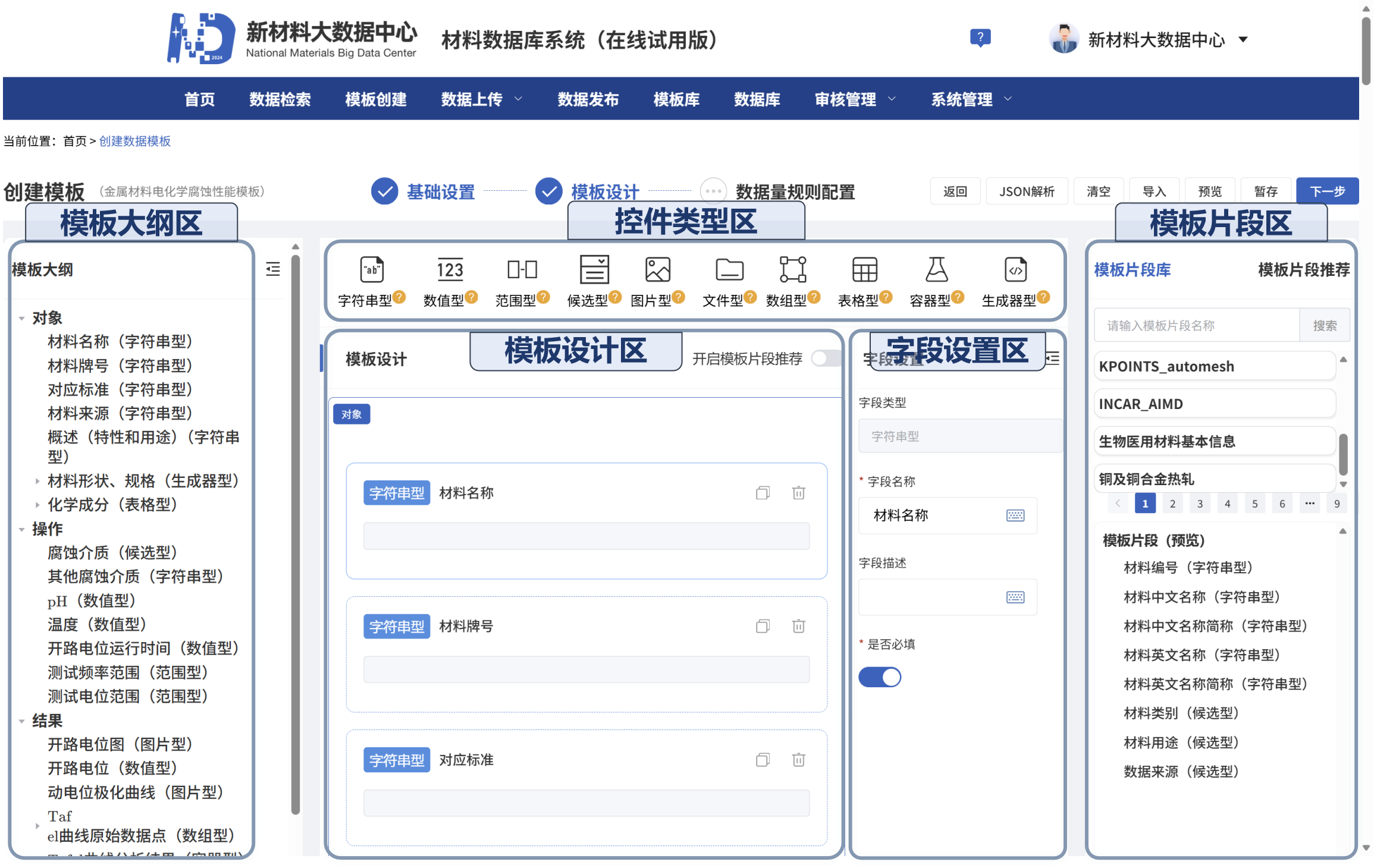Collapse the 对象 tree node in 模板大纲
Image resolution: width=1374 pixels, height=868 pixels.
click(x=22, y=317)
